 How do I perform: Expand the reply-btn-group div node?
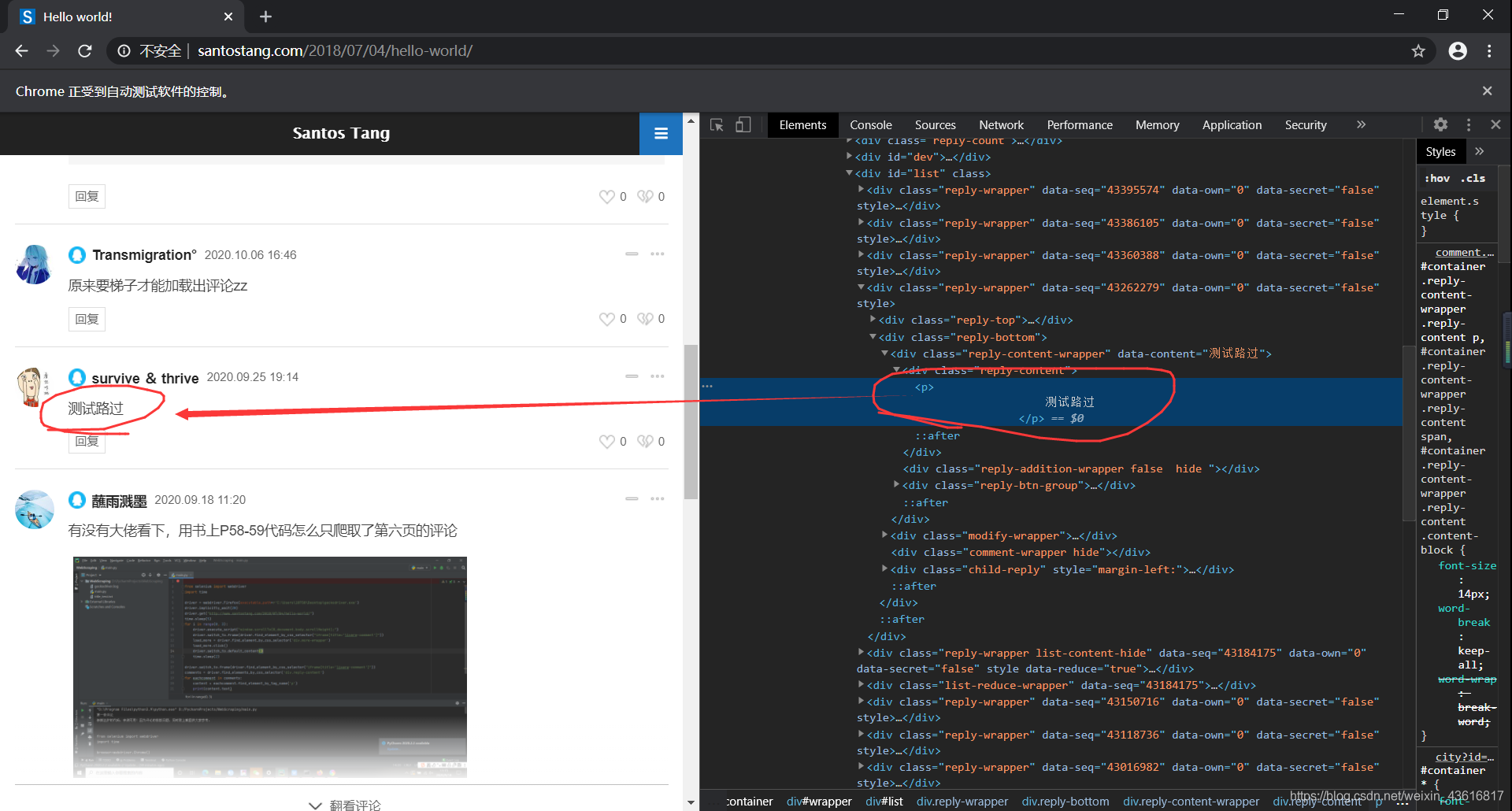(x=896, y=485)
